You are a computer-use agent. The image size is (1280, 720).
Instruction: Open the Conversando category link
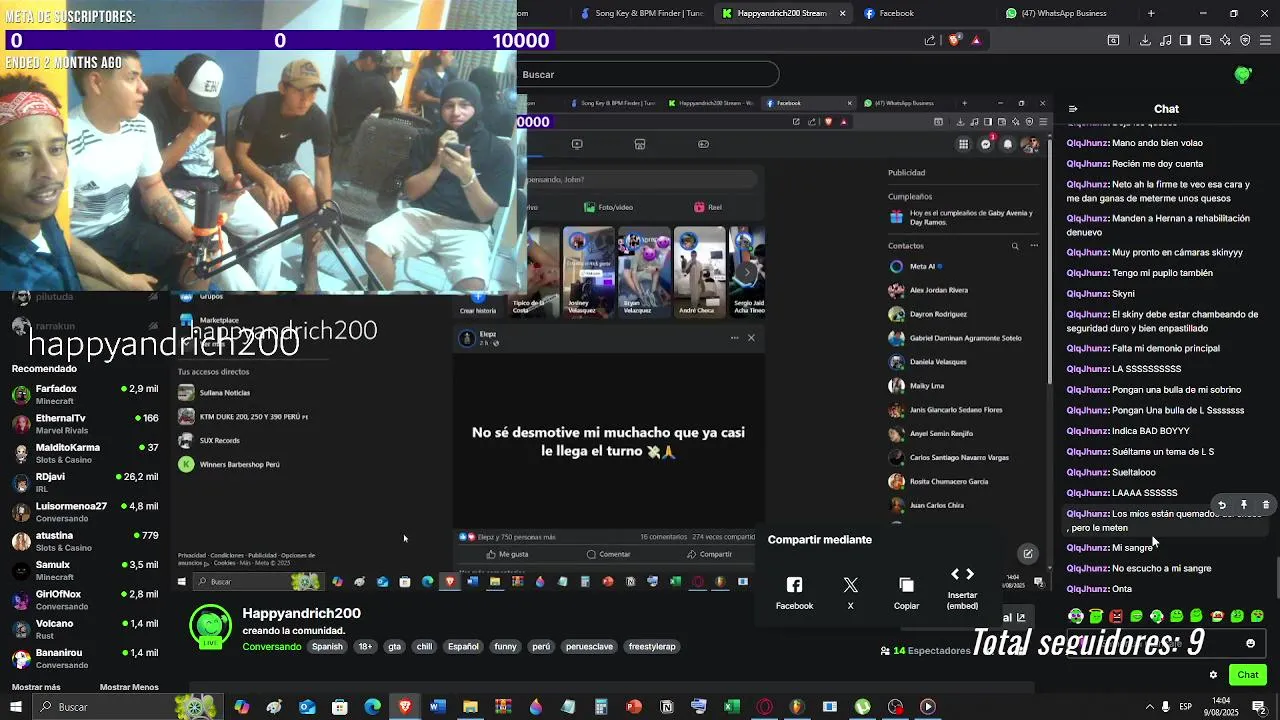(x=271, y=647)
